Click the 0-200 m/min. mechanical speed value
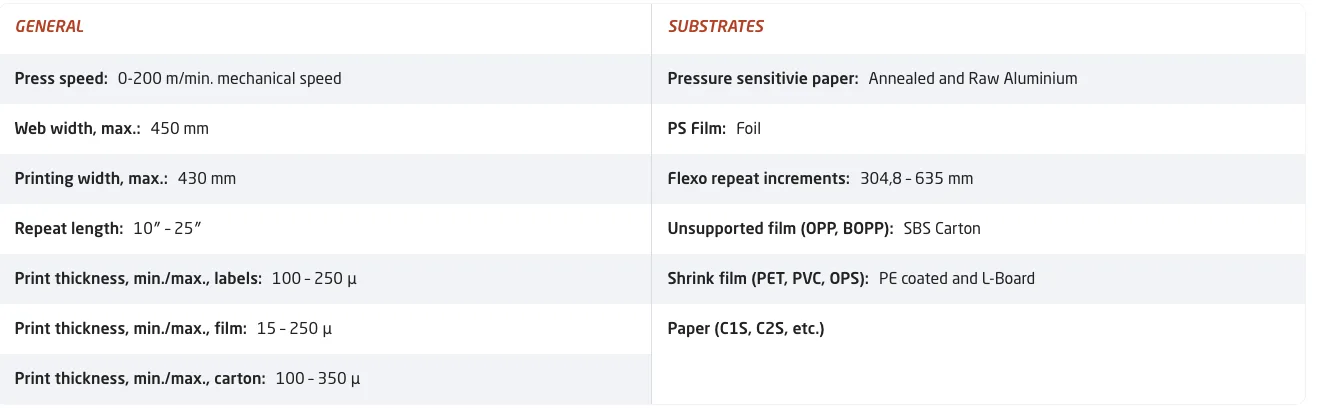The image size is (1317, 408). point(229,78)
